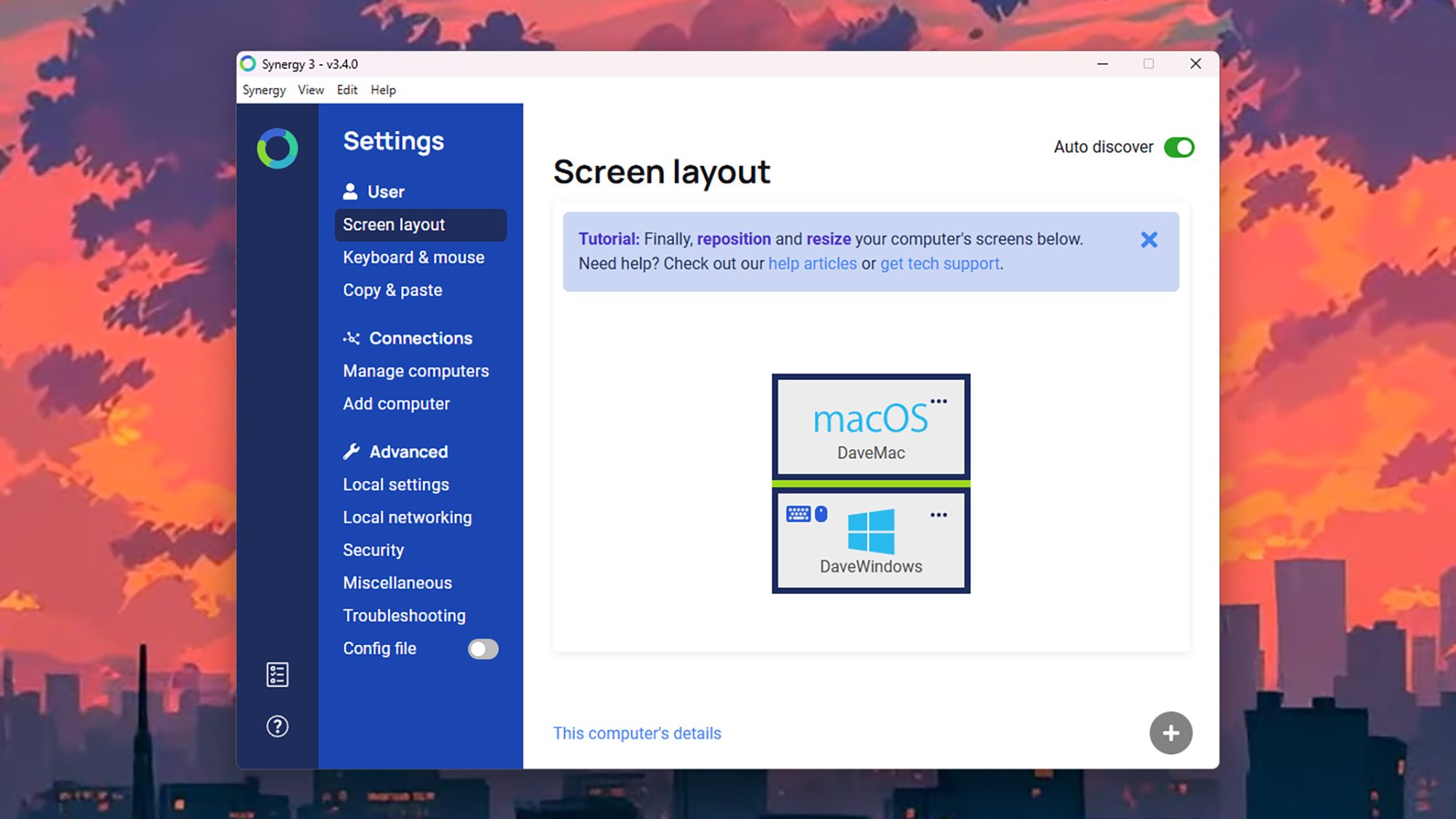Image resolution: width=1456 pixels, height=819 pixels.
Task: Click the mouse icon on DaveWindows screen
Action: (x=821, y=514)
